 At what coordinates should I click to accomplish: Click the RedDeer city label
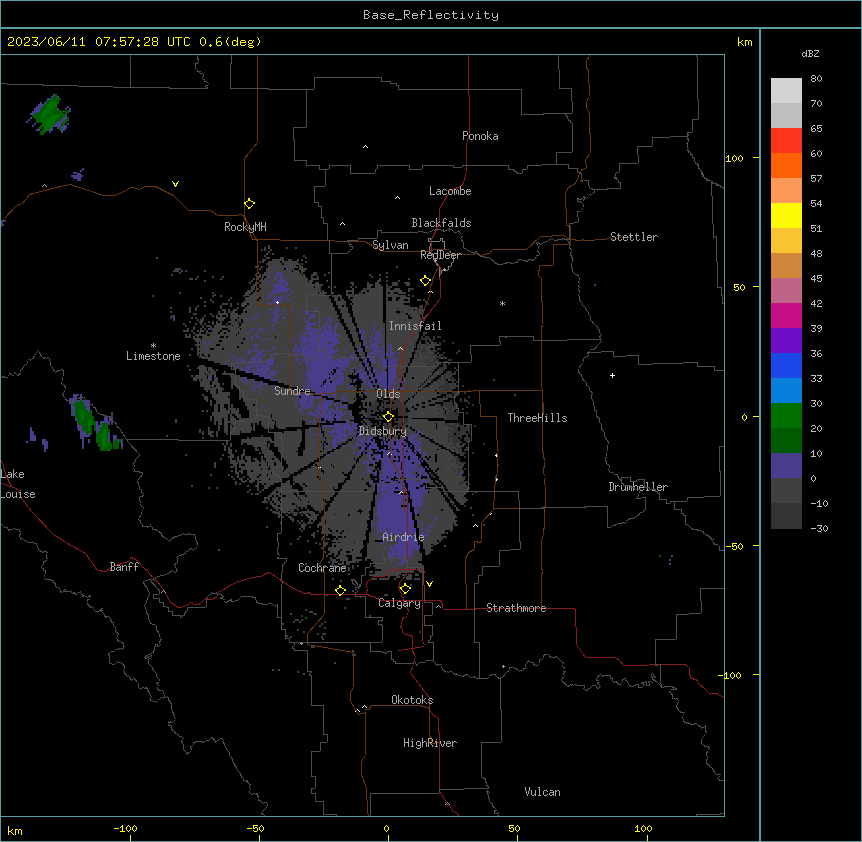point(440,255)
